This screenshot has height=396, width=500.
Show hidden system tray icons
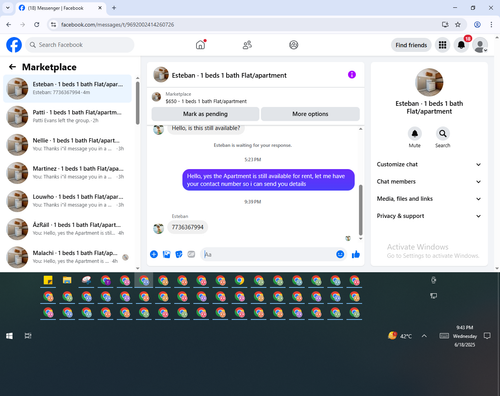(x=424, y=336)
